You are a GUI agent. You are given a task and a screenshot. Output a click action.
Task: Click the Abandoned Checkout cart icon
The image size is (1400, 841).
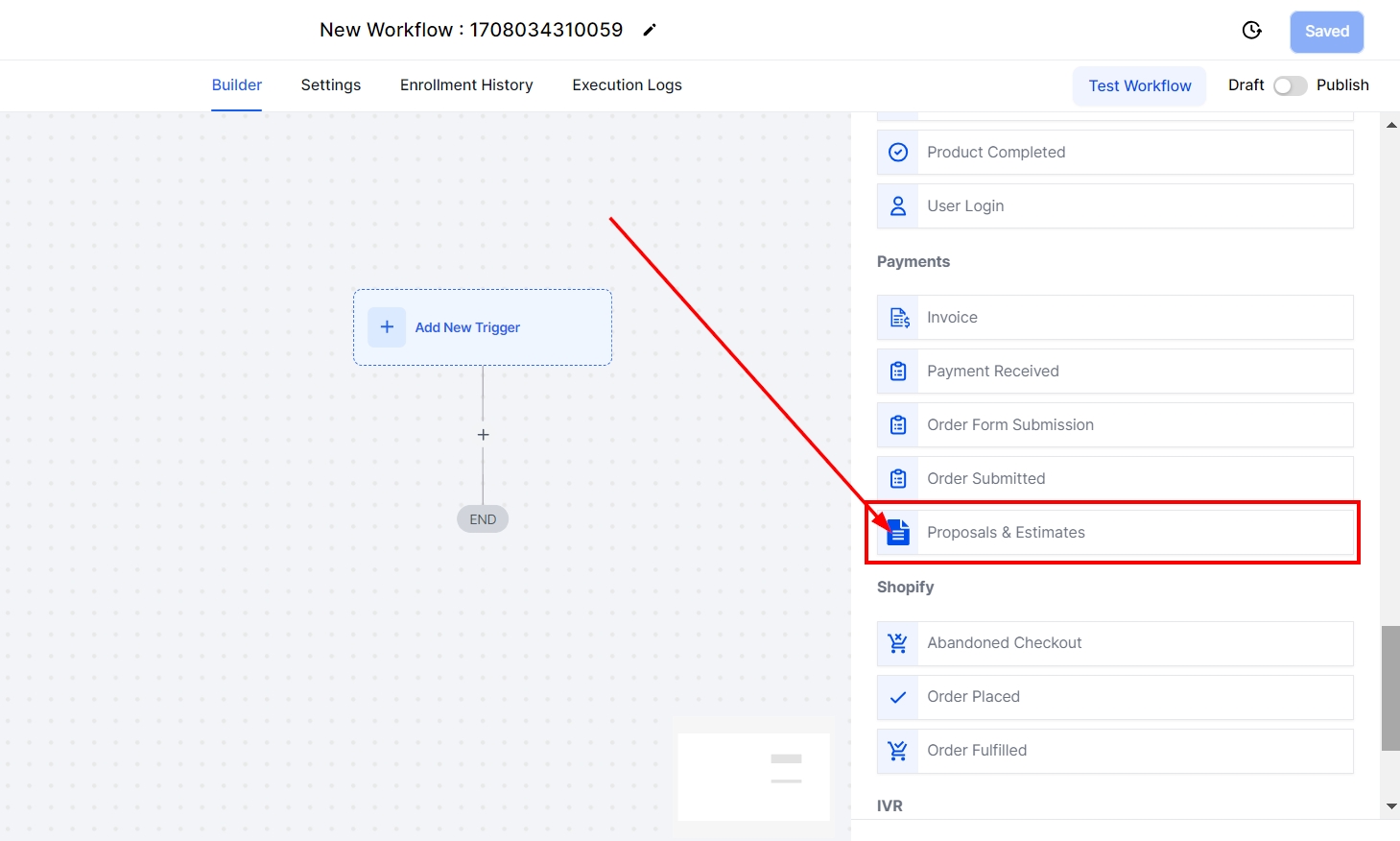[898, 643]
